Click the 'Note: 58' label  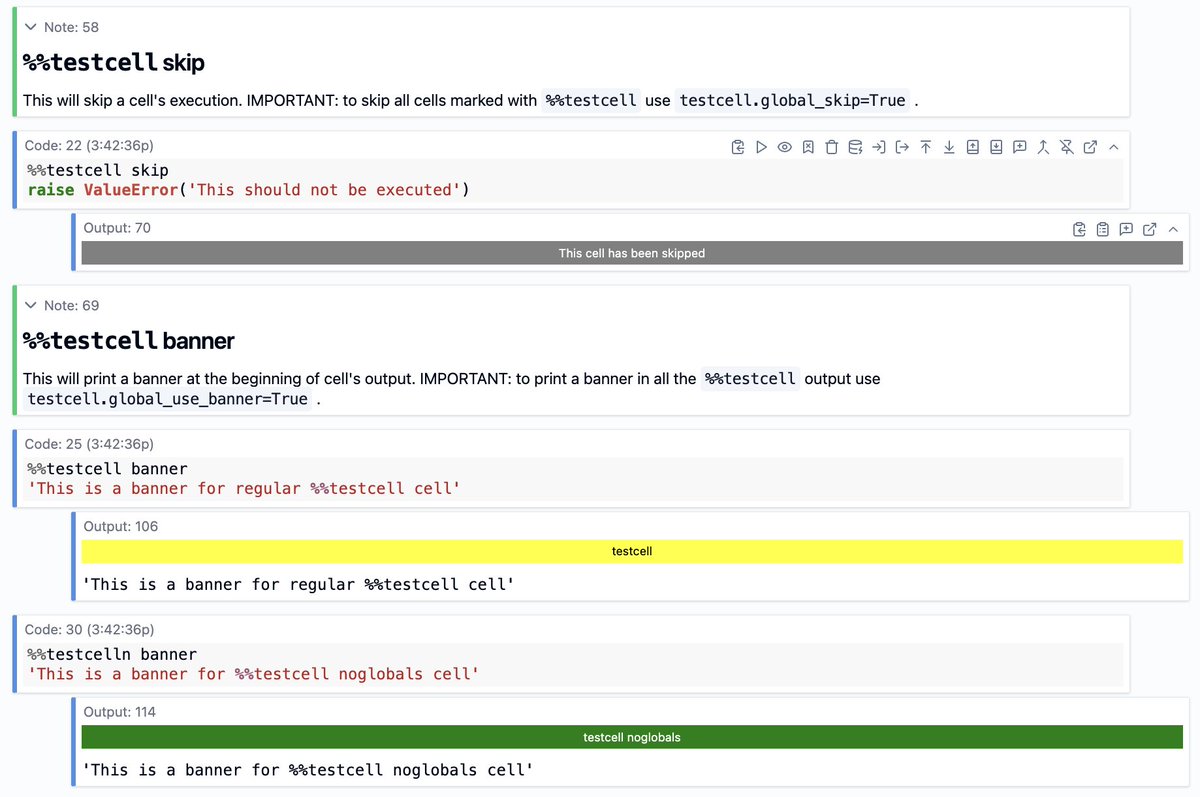71,27
